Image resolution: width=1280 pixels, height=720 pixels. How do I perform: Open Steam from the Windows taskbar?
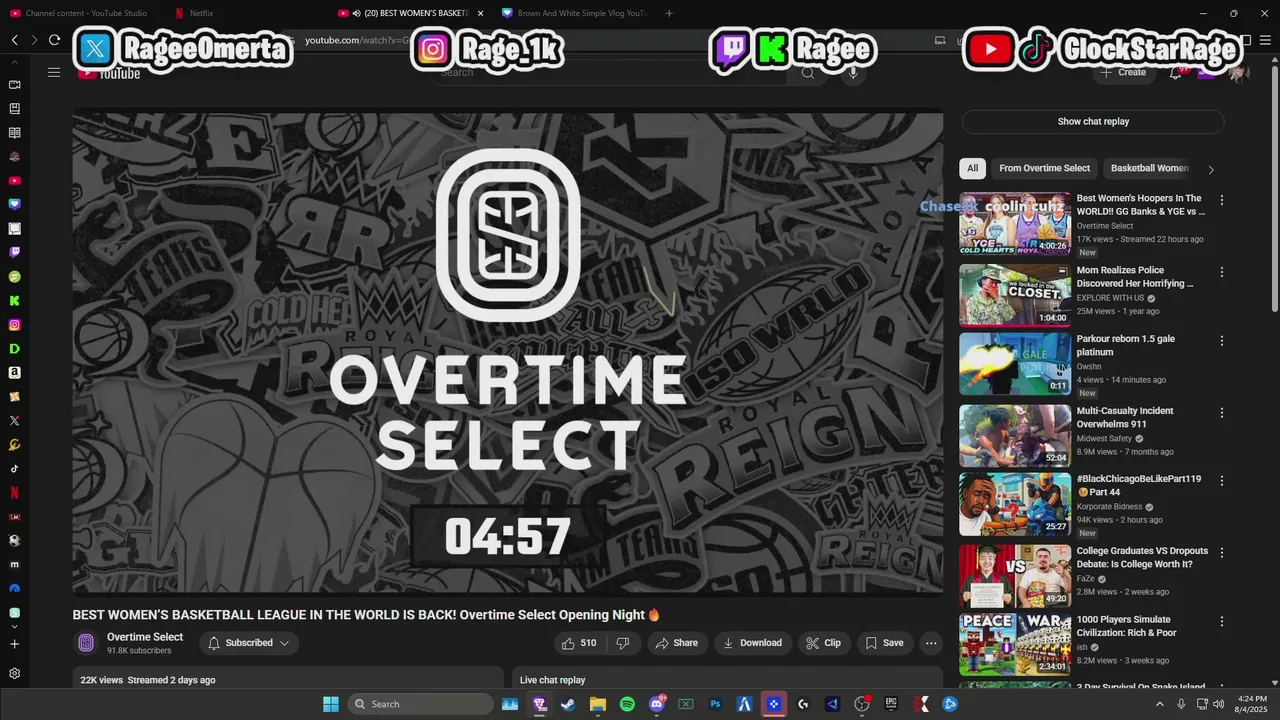click(568, 704)
